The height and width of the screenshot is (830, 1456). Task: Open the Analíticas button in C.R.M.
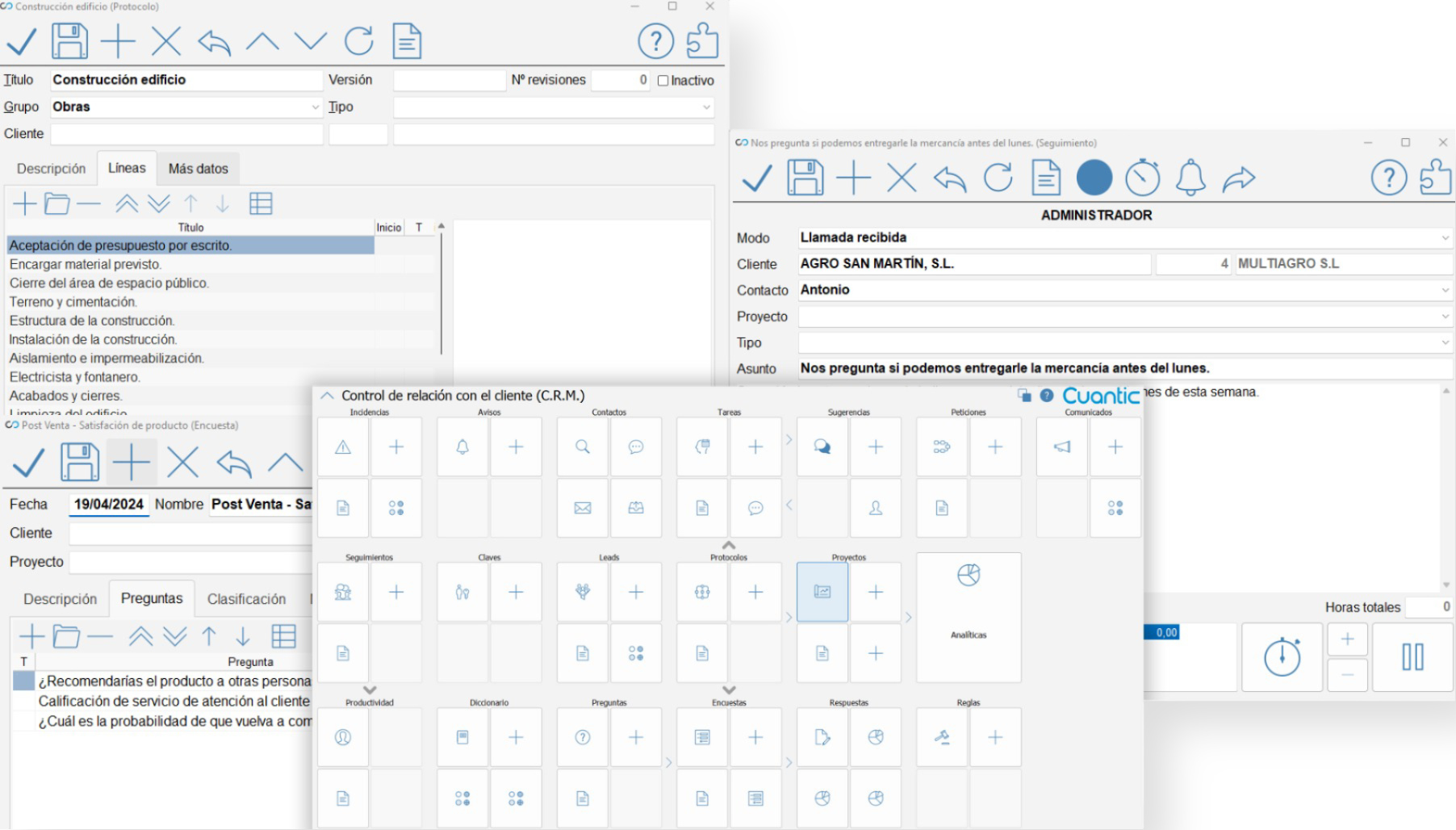tap(969, 618)
